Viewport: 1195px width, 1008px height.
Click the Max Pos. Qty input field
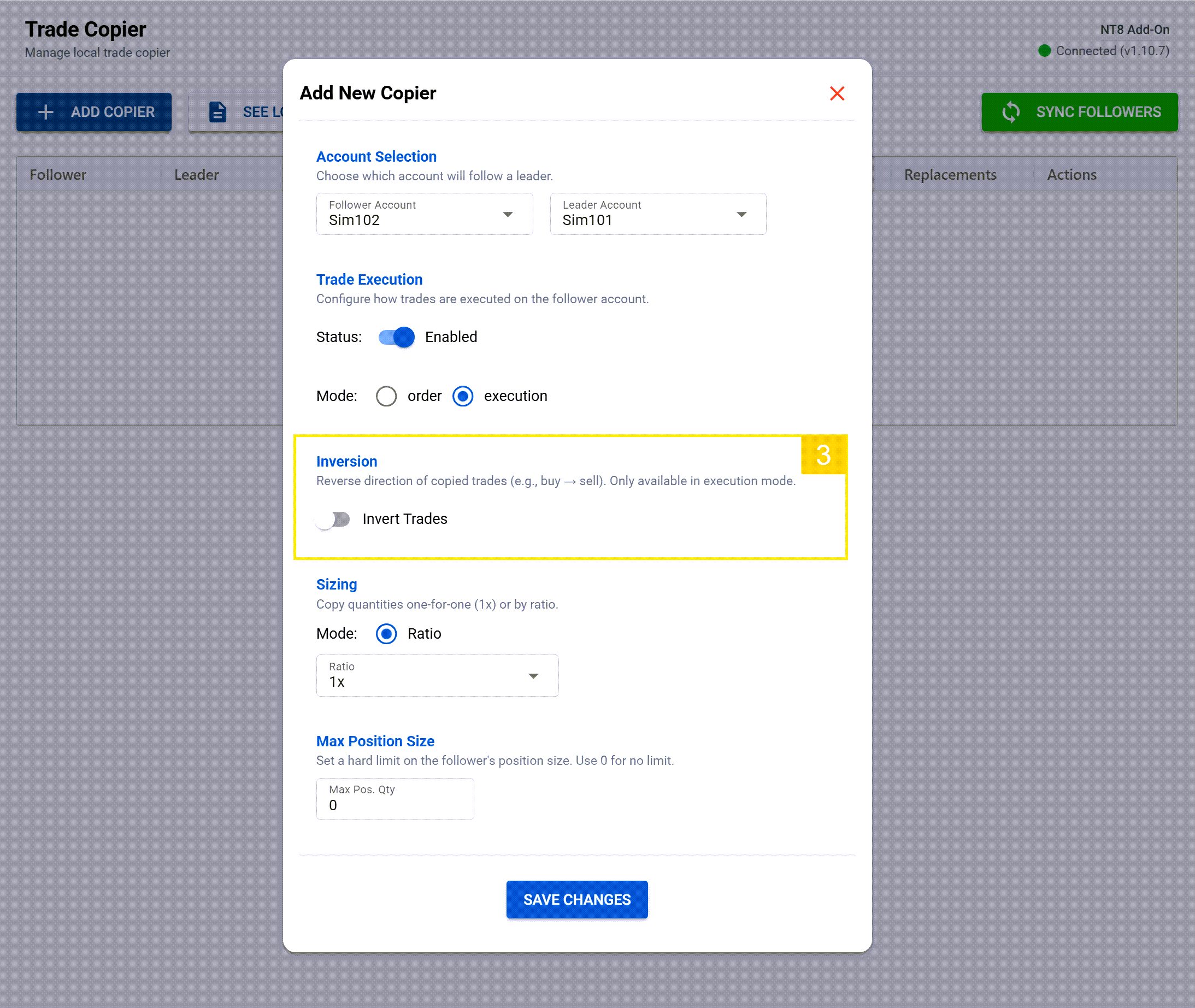tap(395, 799)
